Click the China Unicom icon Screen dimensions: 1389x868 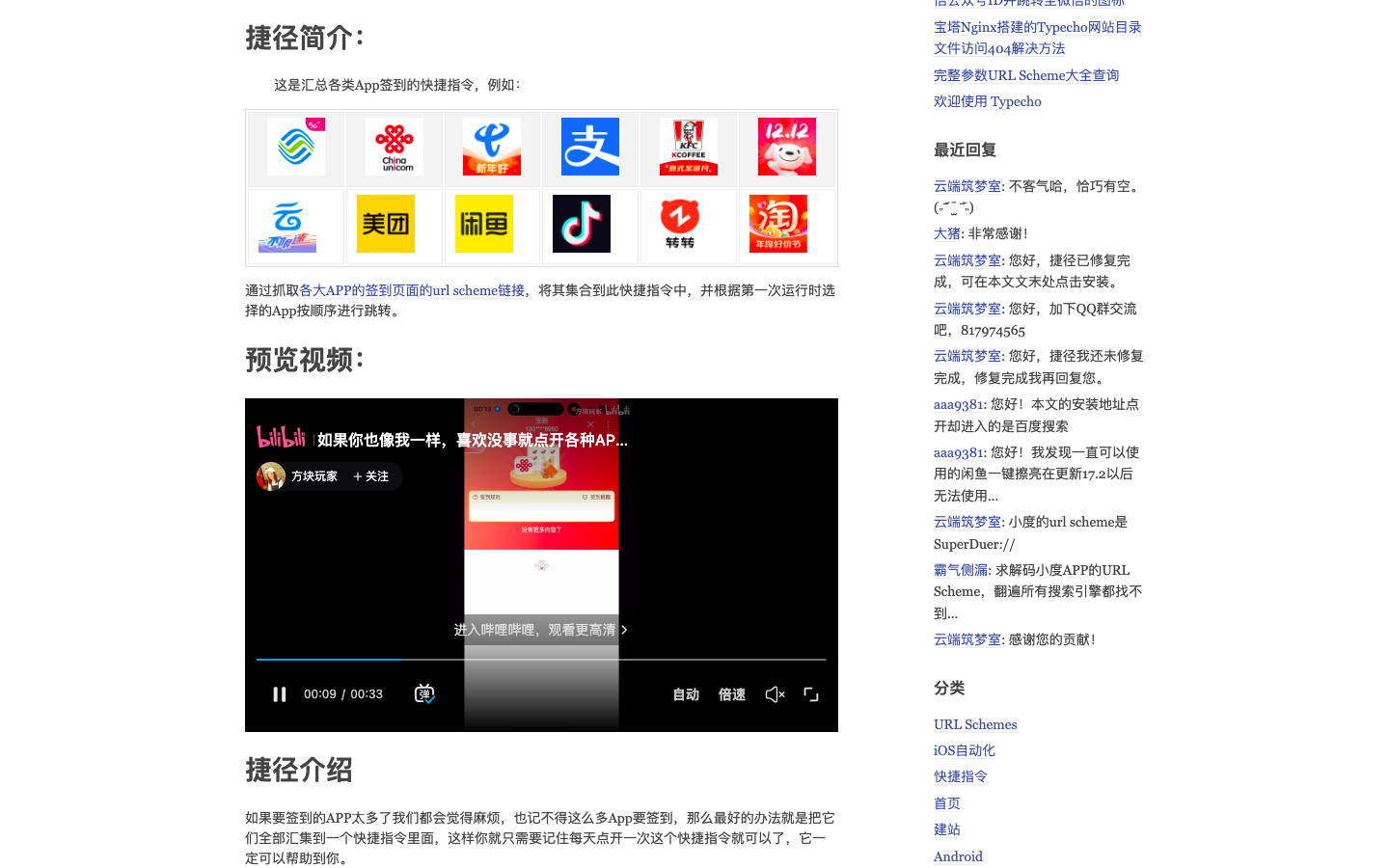[x=394, y=147]
